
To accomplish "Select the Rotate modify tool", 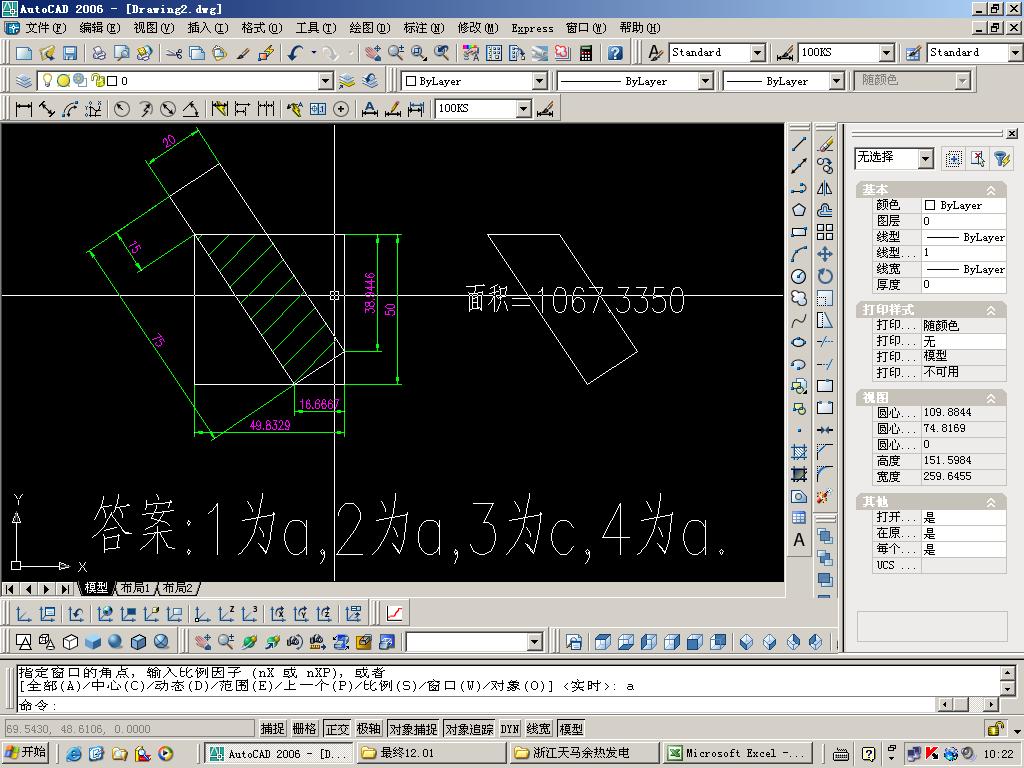I will coord(825,276).
